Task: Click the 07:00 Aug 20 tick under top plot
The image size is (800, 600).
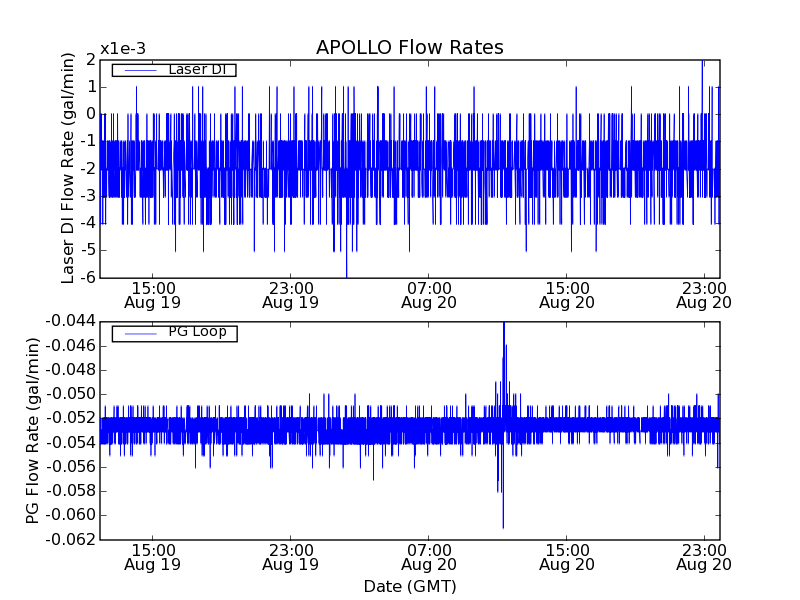Action: tap(429, 294)
